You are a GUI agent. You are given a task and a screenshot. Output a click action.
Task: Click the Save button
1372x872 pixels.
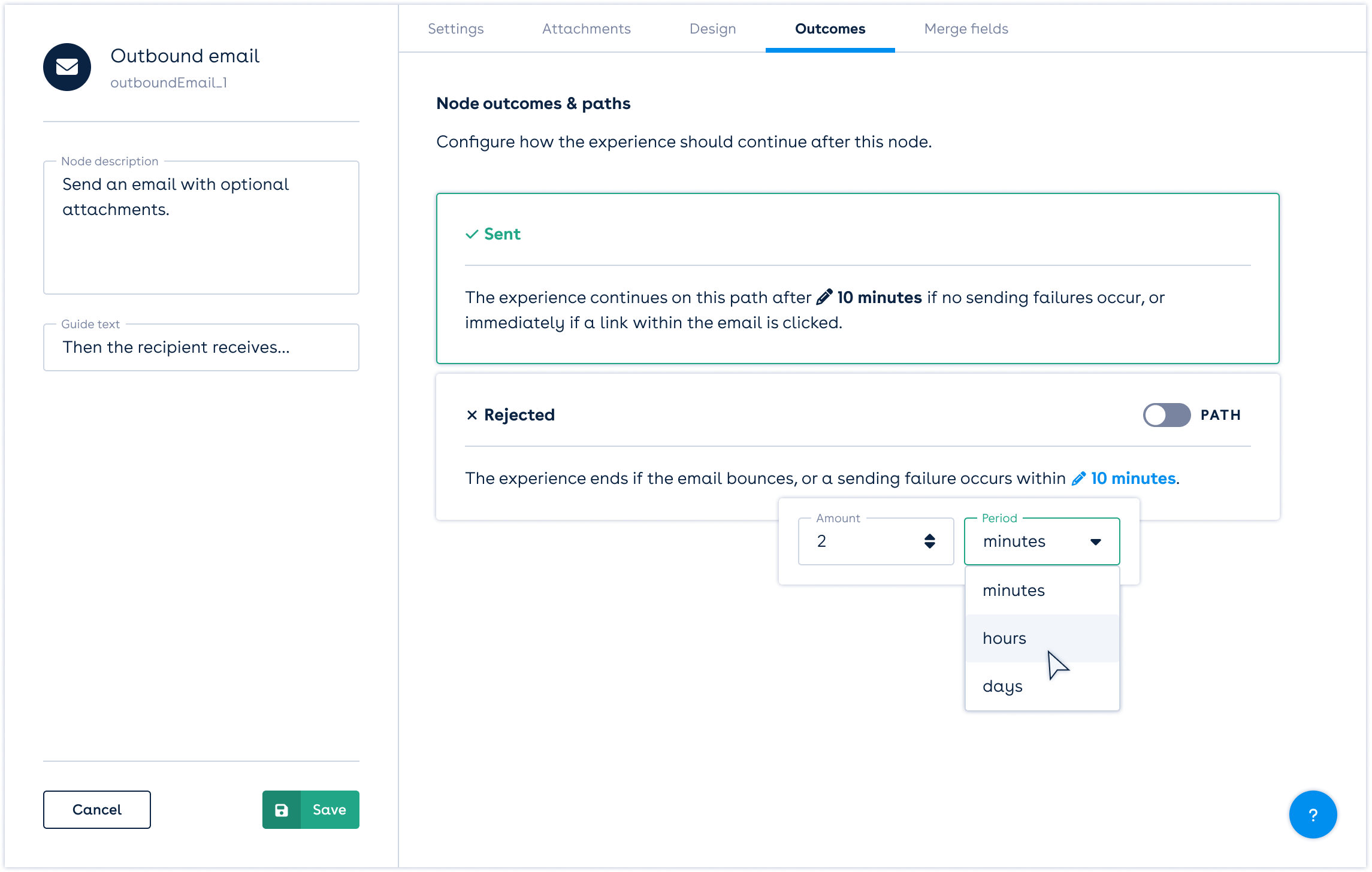click(x=311, y=810)
